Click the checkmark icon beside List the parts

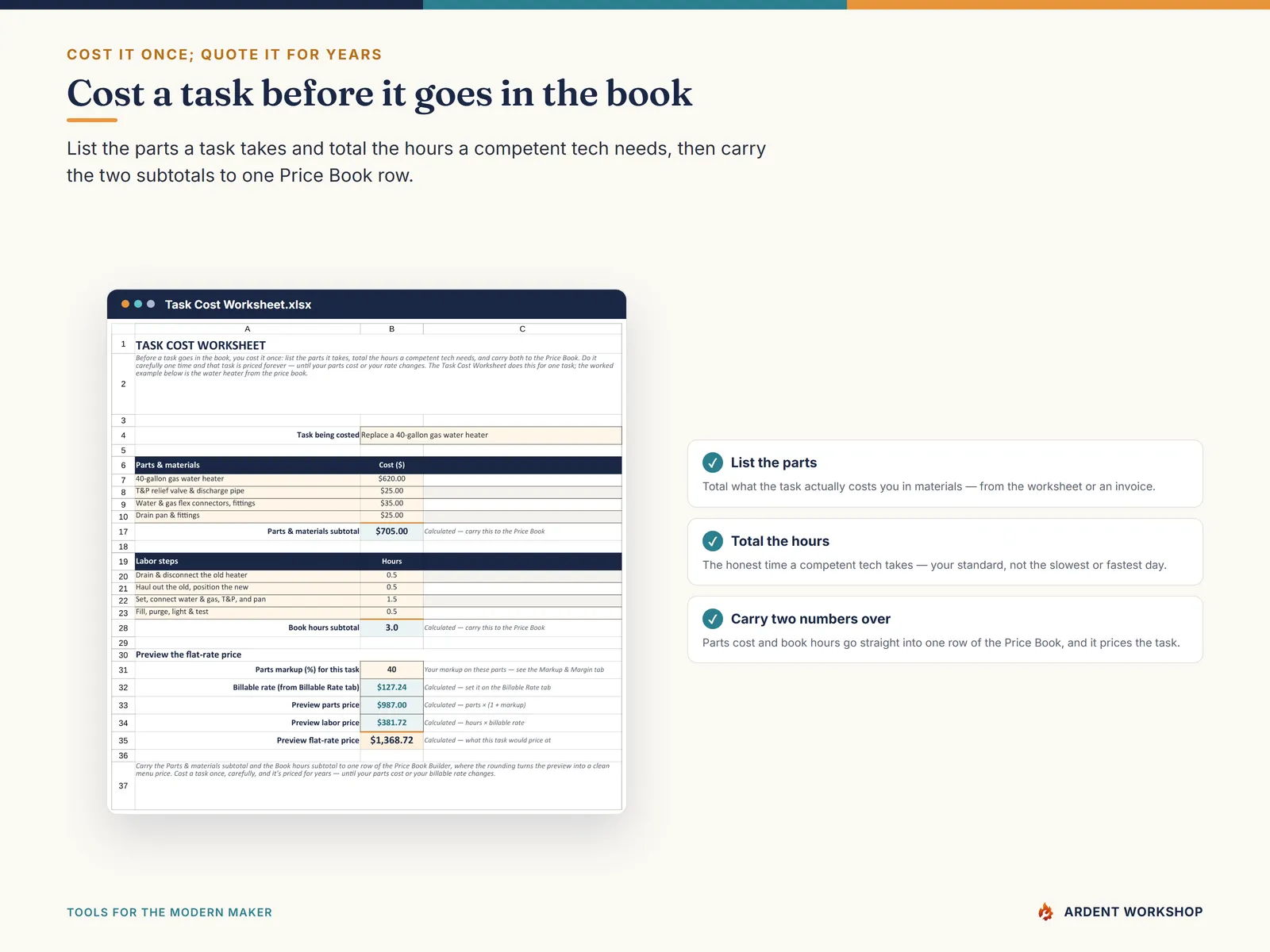tap(713, 463)
